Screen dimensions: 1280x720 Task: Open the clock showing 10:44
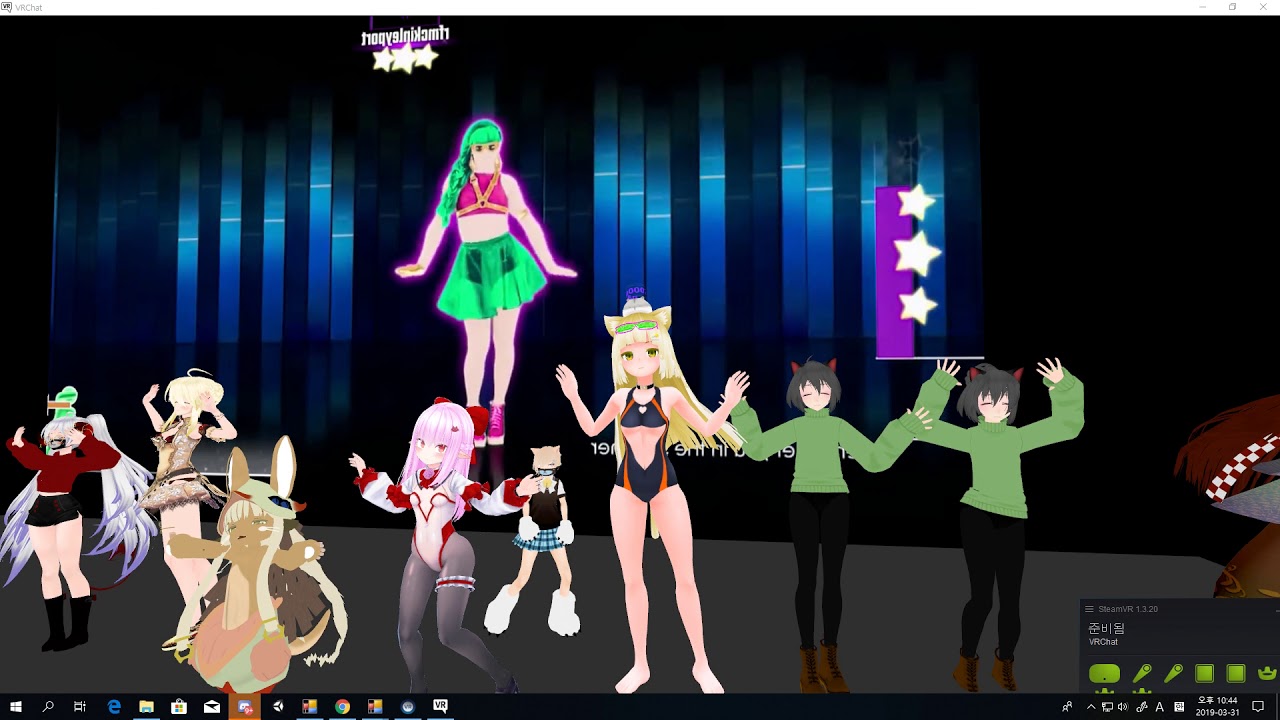[1217, 706]
